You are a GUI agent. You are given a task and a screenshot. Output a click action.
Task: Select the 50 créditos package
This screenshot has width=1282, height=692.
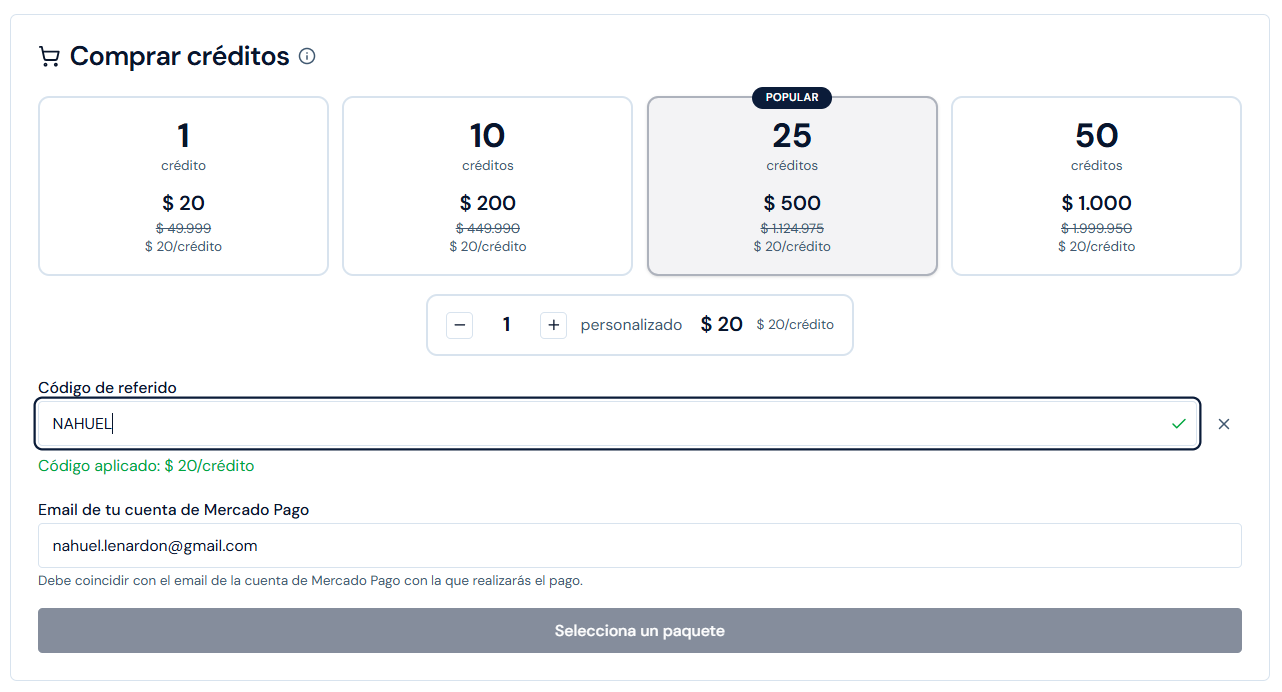[x=1096, y=185]
